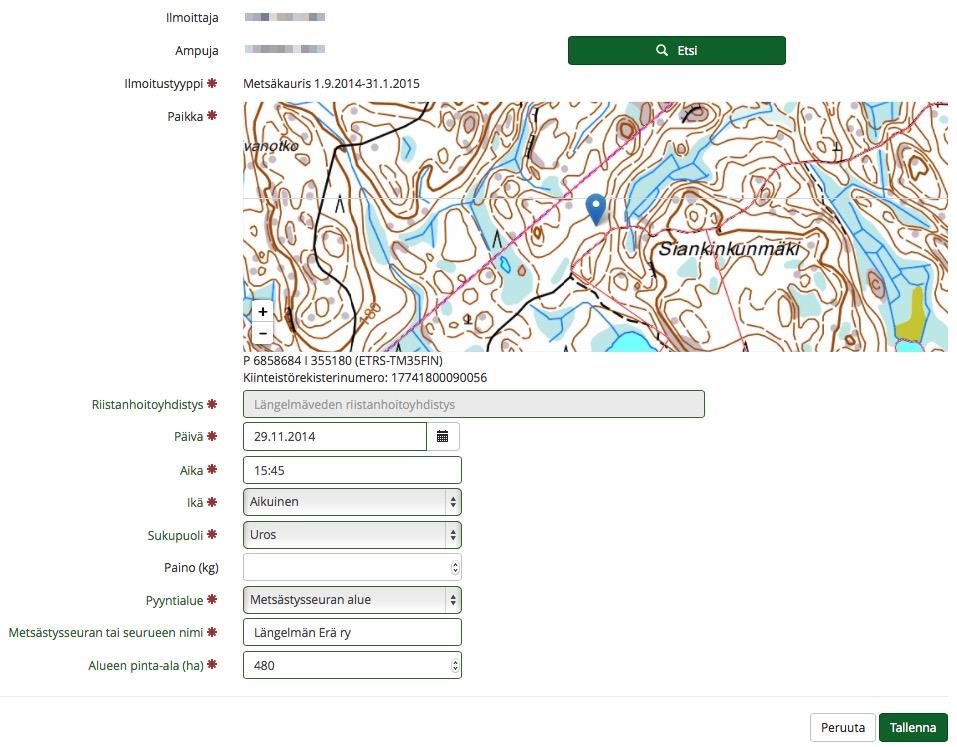Cancel with the Peruuta button
This screenshot has width=957, height=747.
[842, 727]
